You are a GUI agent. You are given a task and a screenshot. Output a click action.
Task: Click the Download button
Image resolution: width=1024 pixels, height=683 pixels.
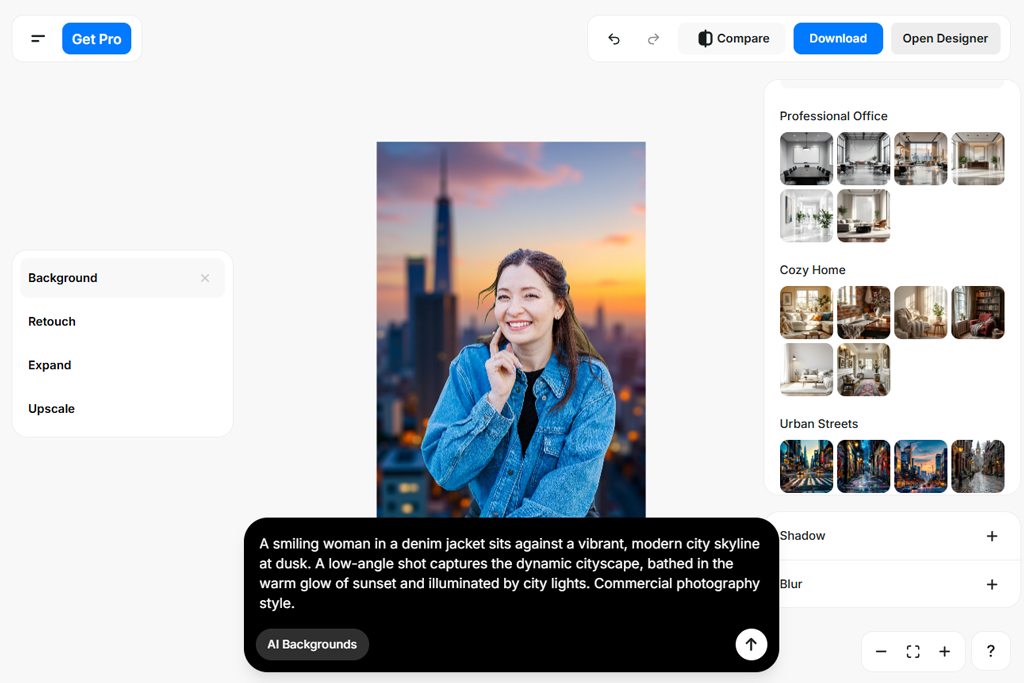[x=837, y=39]
